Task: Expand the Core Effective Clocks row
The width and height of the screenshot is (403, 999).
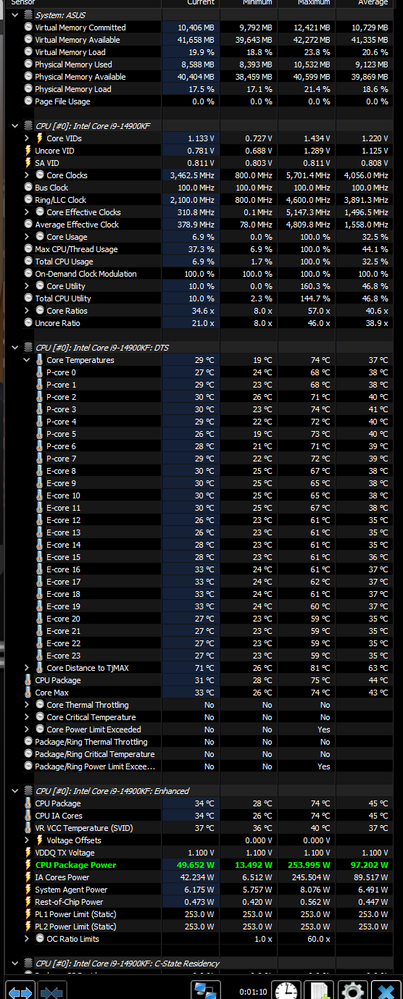Action: 27,212
